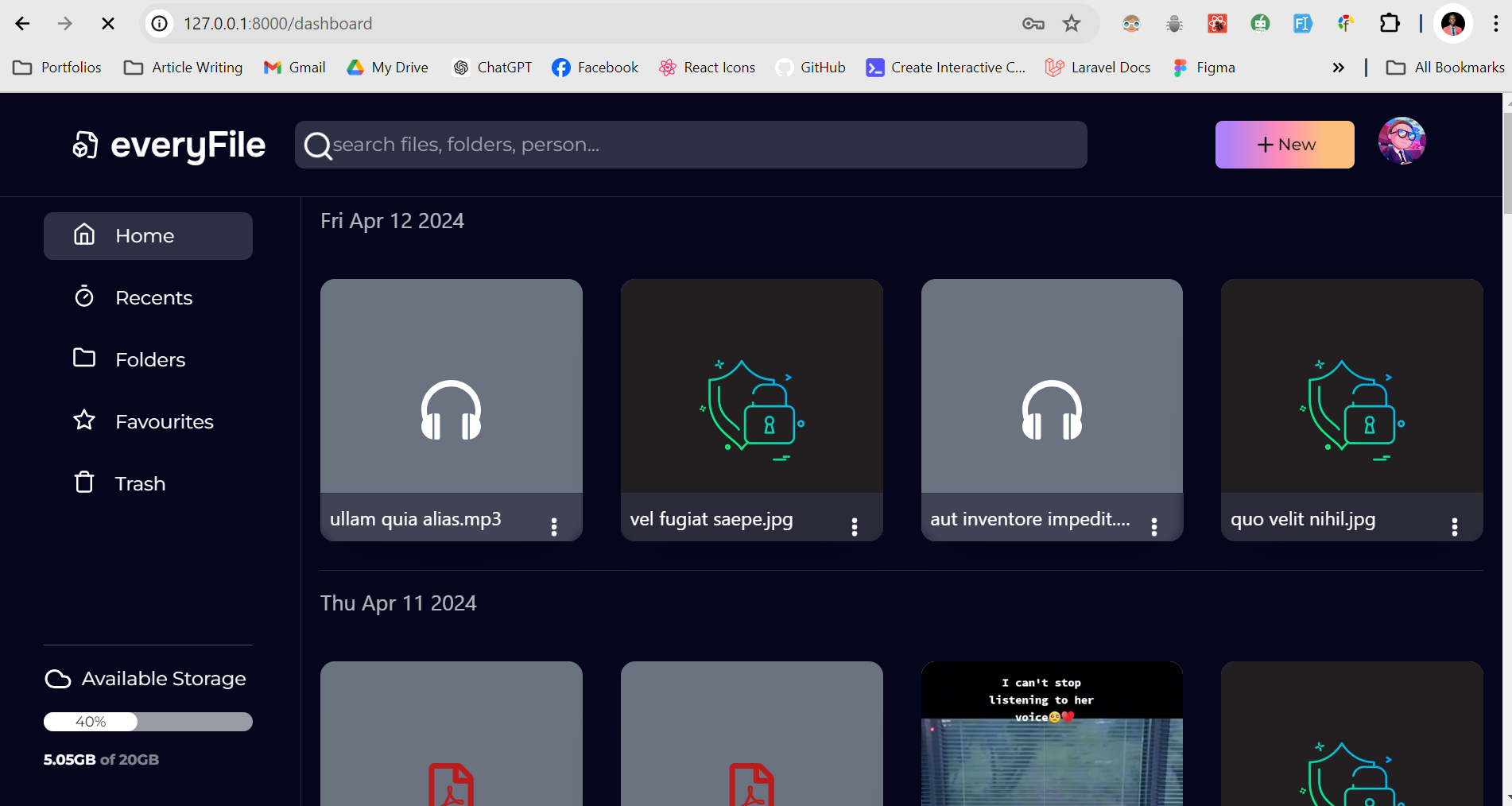Open options menu for quo velit nihil.jpg

pyautogui.click(x=1454, y=526)
